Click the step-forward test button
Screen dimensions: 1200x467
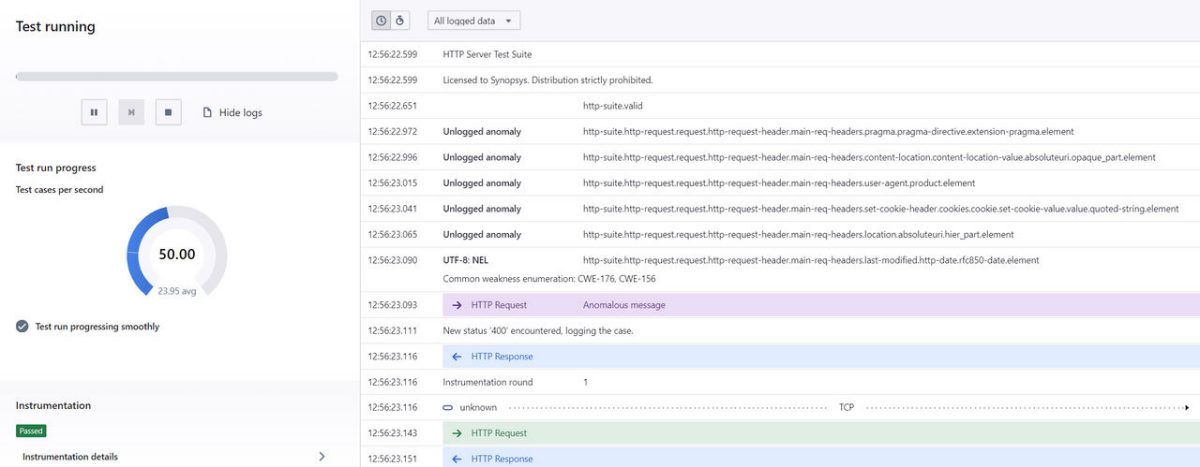(131, 113)
